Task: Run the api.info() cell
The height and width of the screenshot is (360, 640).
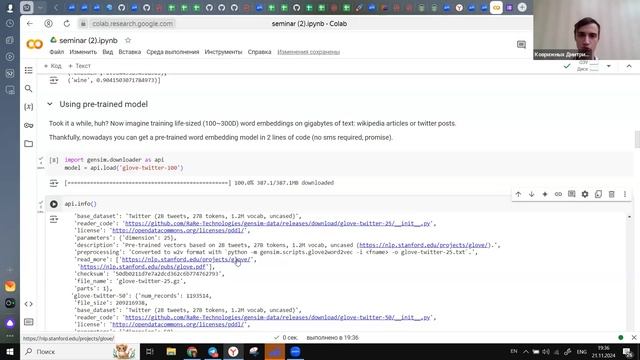Action: (54, 204)
